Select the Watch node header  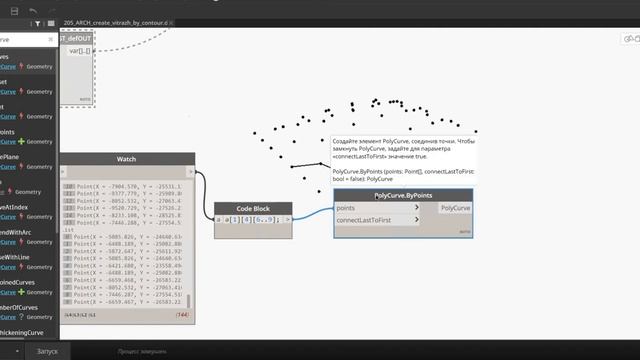[x=127, y=159]
